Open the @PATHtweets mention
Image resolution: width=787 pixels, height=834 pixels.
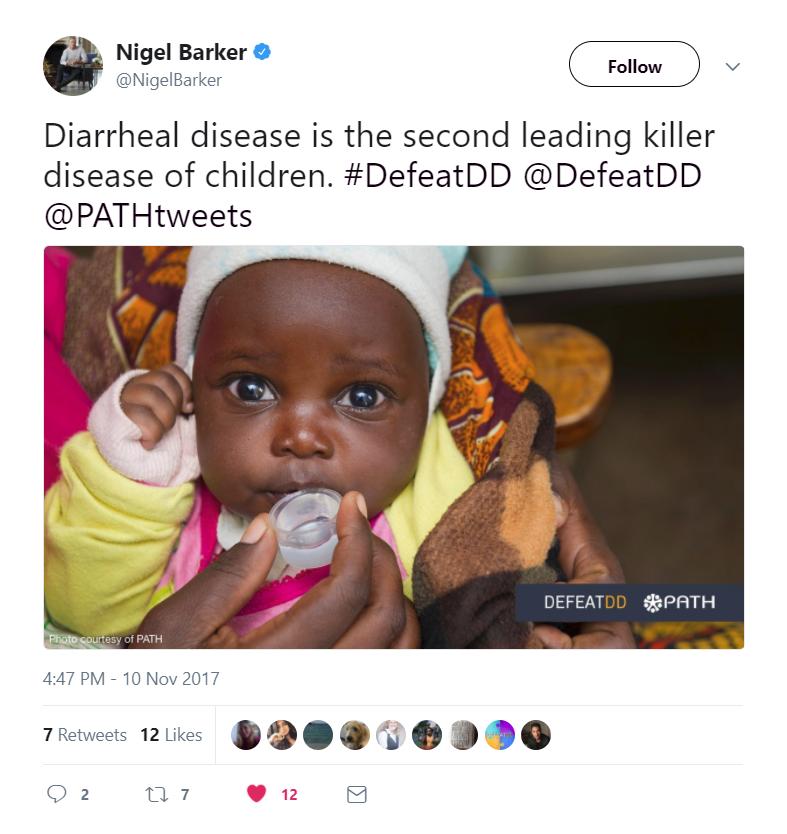point(147,214)
